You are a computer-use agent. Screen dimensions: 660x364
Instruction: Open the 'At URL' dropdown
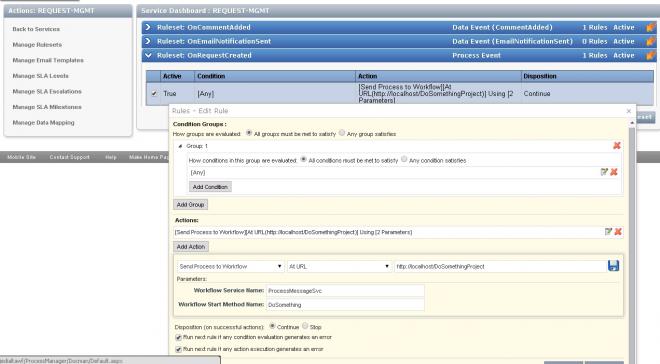click(x=339, y=266)
